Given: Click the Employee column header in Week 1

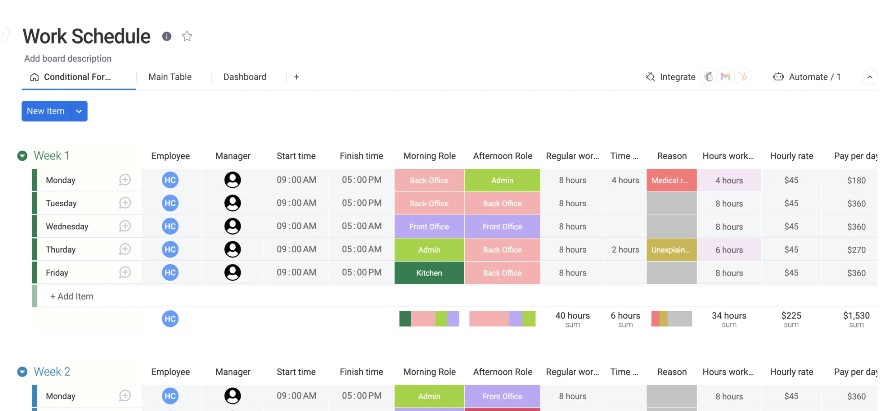Looking at the screenshot, I should 171,156.
